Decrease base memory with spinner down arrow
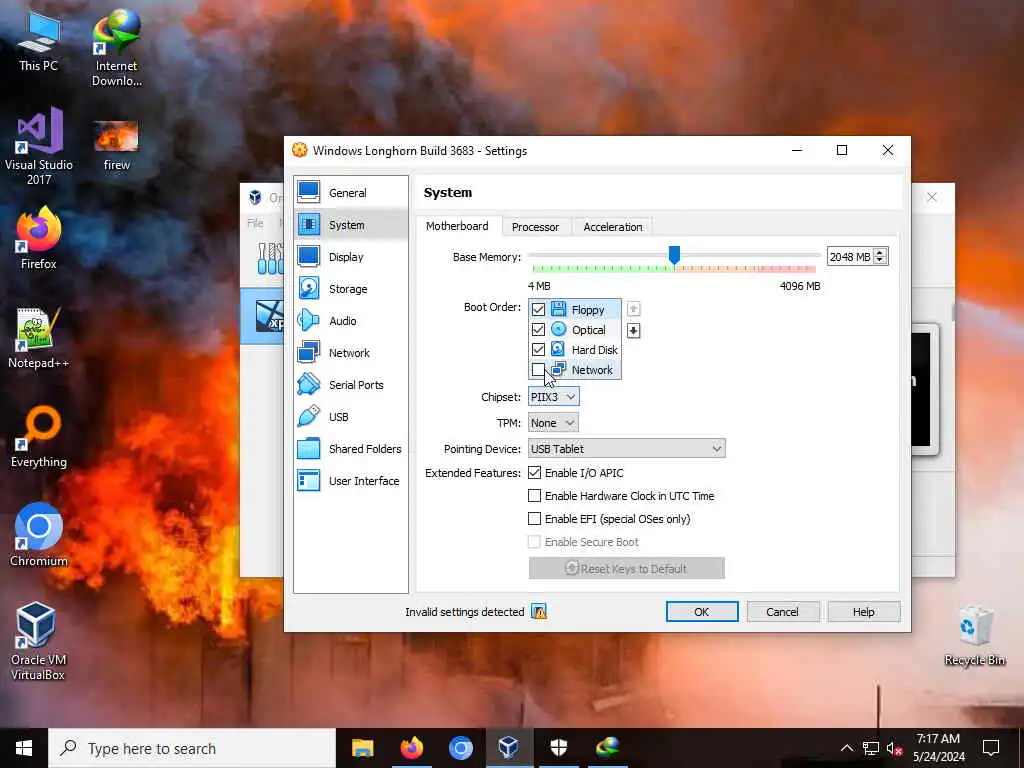This screenshot has height=768, width=1024. [880, 260]
